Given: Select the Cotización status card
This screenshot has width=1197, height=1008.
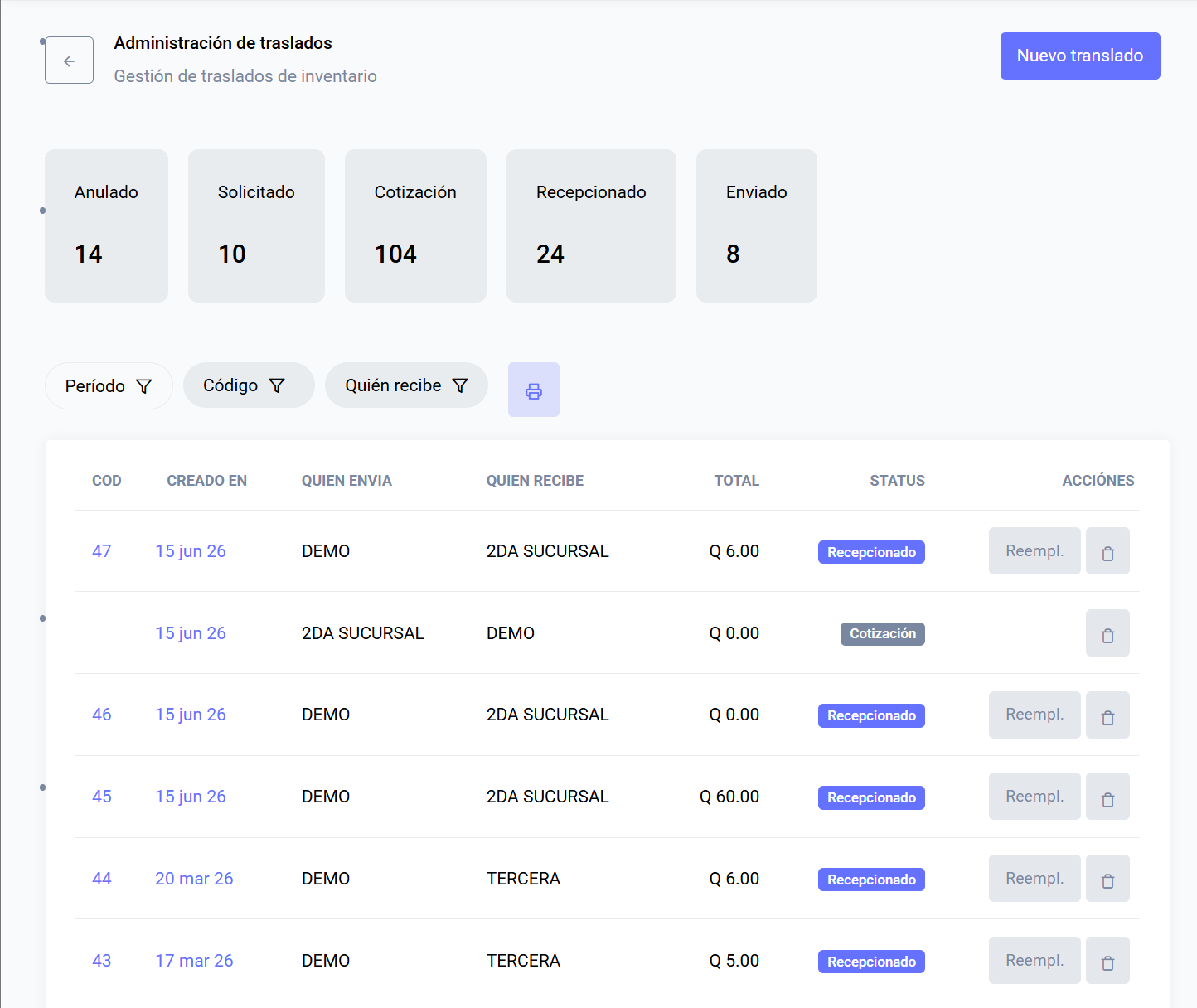Looking at the screenshot, I should coord(415,225).
